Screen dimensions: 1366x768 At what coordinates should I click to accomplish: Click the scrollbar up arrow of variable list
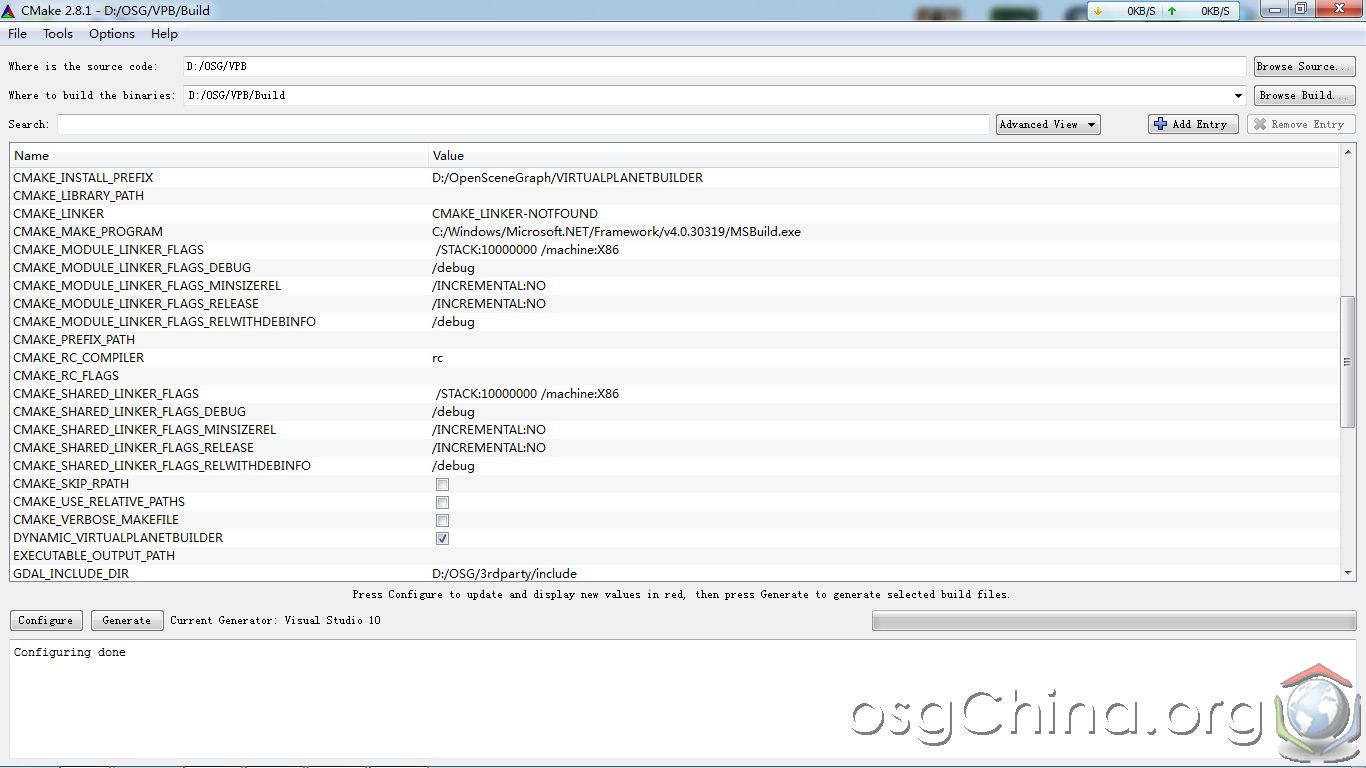(x=1347, y=152)
